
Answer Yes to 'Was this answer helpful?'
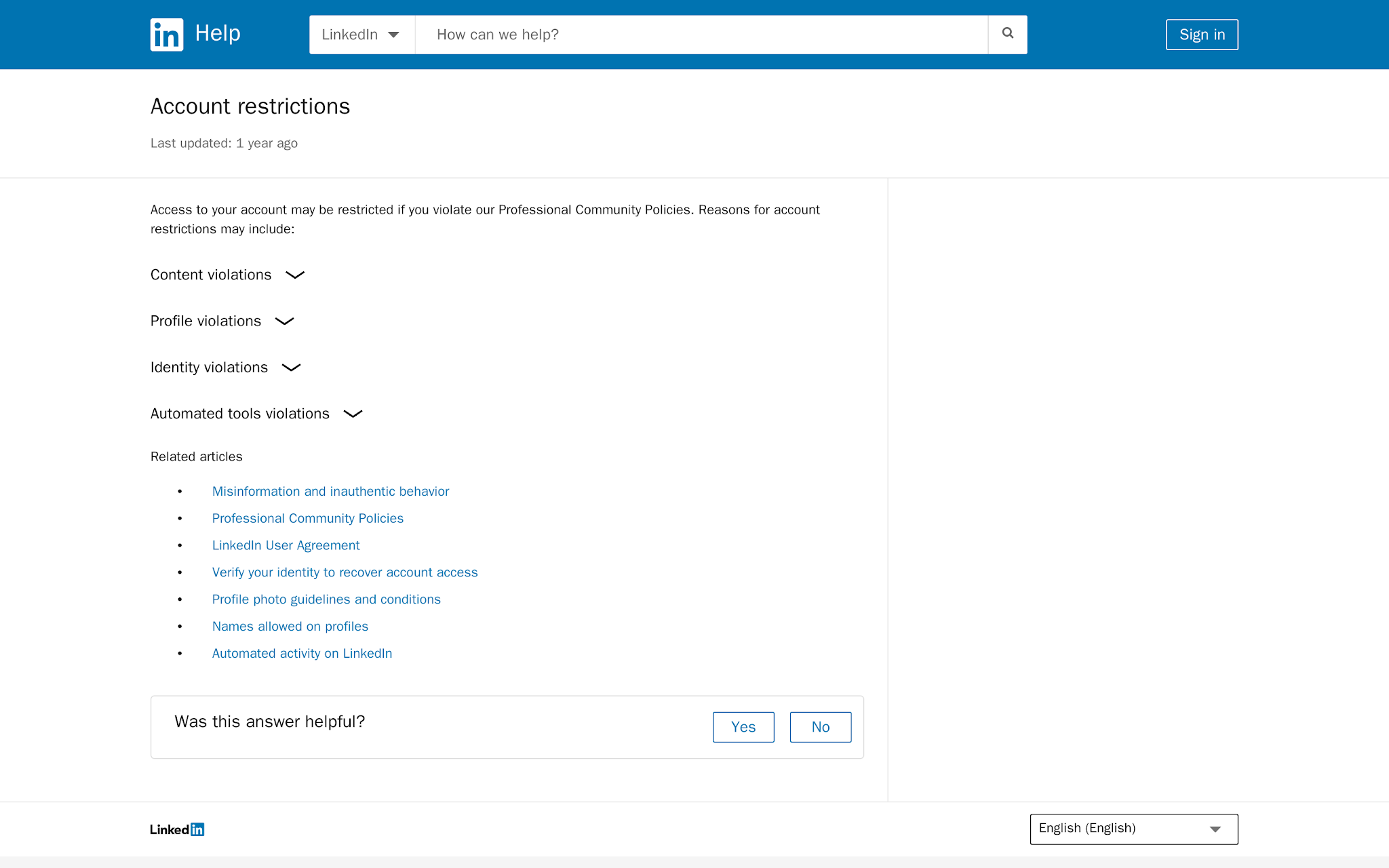point(743,727)
